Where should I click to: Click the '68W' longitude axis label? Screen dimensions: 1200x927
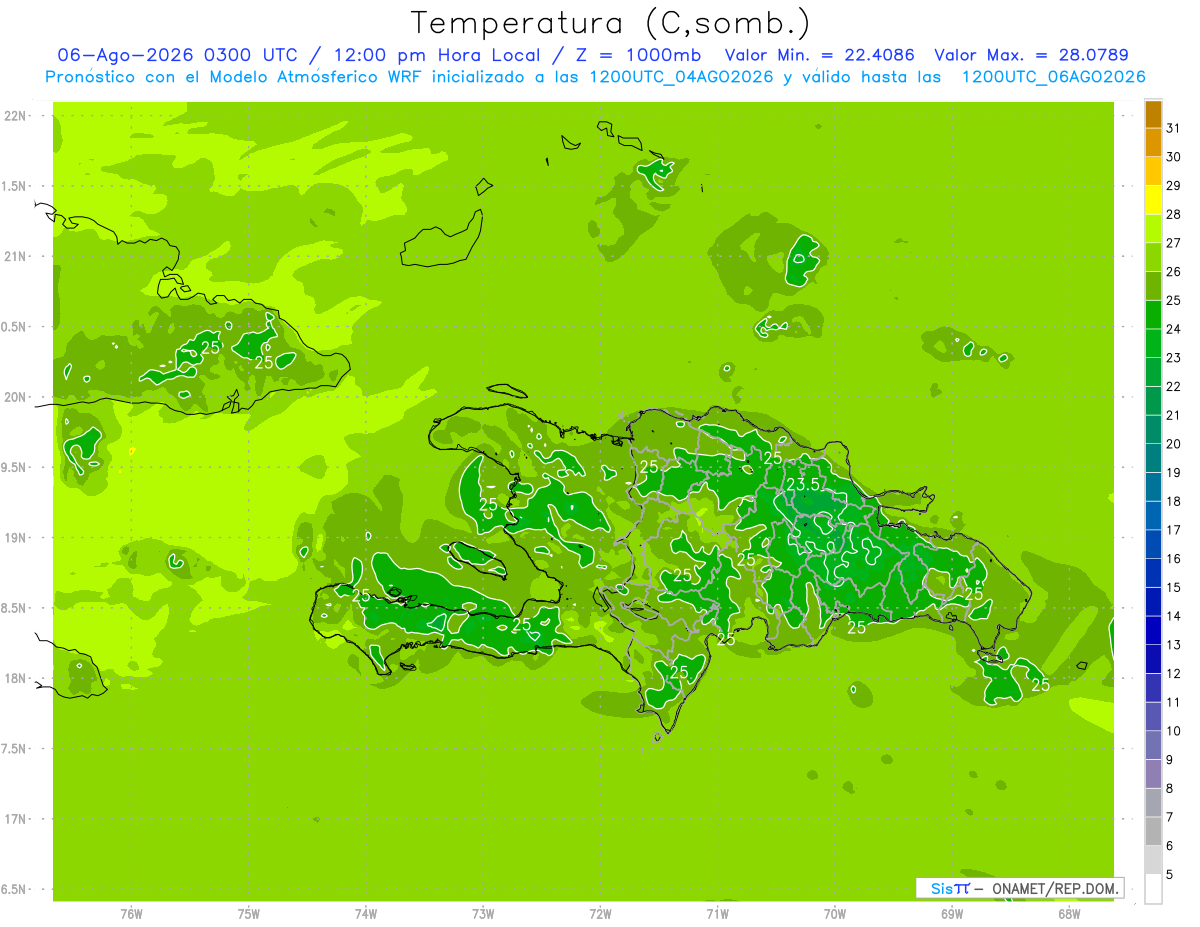point(1069,913)
